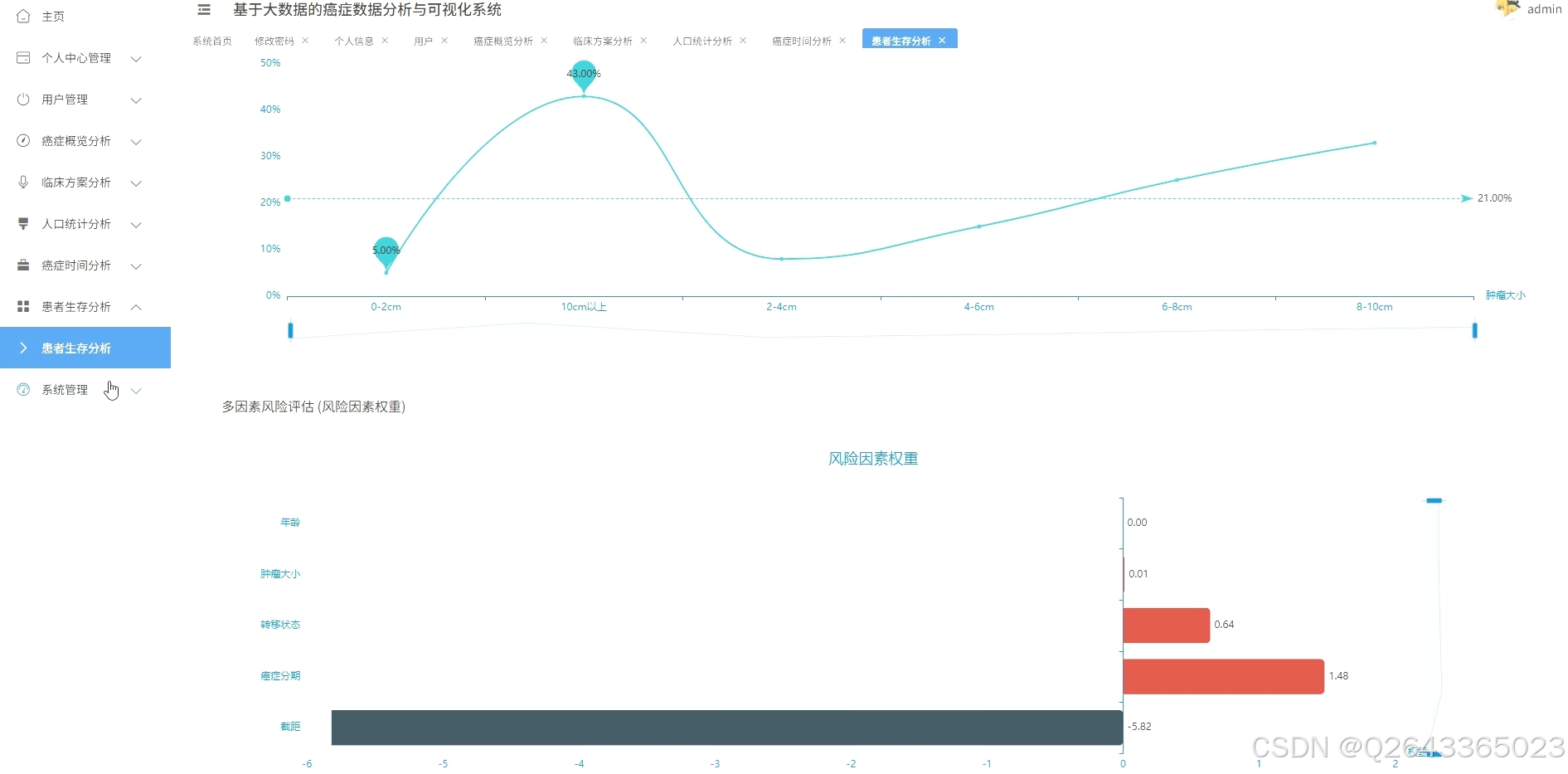Click the 6-8cm axis label
Screen dimensions: 1568x774
pyautogui.click(x=1177, y=307)
